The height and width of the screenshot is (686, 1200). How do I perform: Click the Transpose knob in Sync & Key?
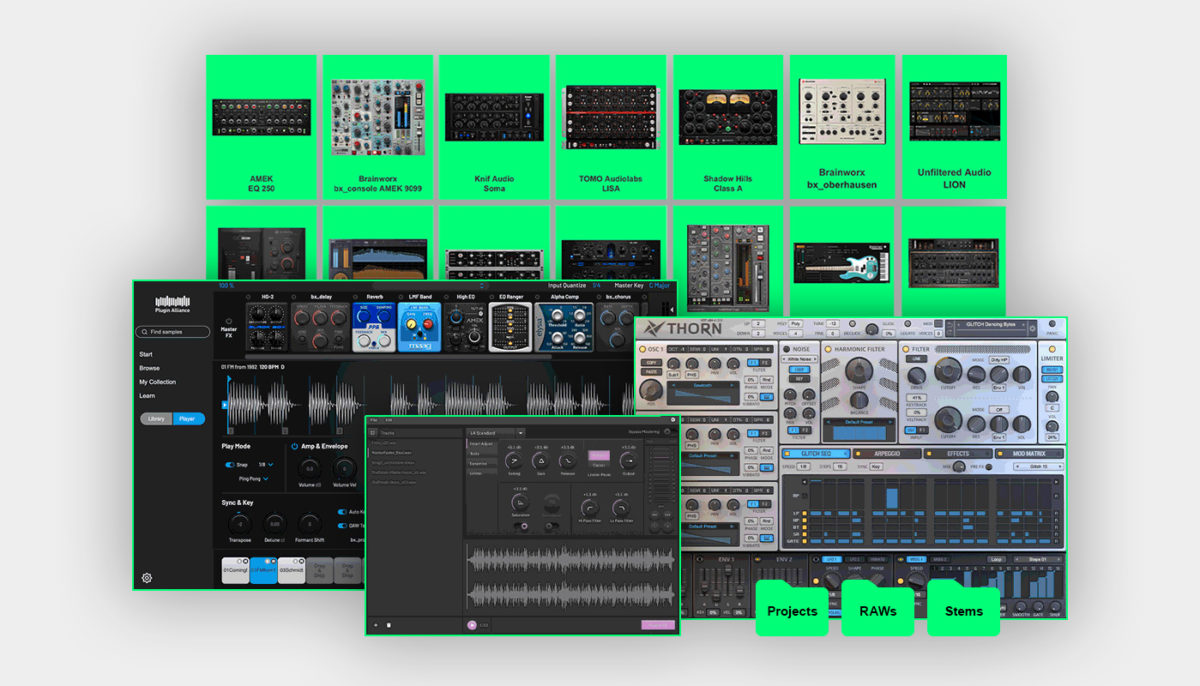(240, 523)
